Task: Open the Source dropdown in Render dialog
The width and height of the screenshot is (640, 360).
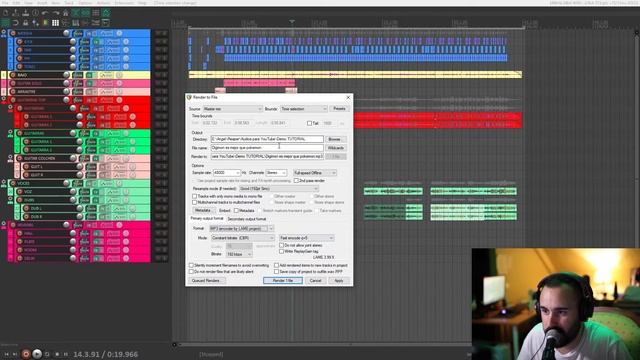Action: click(232, 109)
